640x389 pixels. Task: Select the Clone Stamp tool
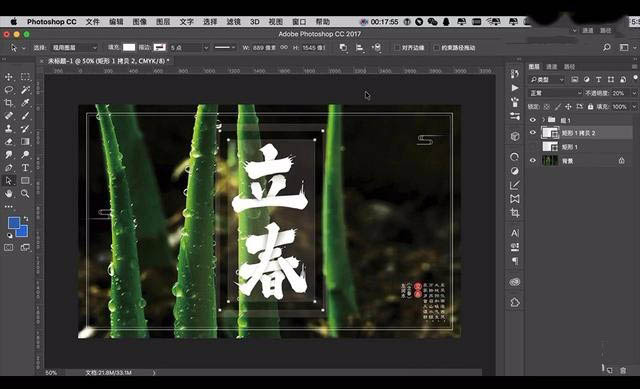[x=9, y=129]
